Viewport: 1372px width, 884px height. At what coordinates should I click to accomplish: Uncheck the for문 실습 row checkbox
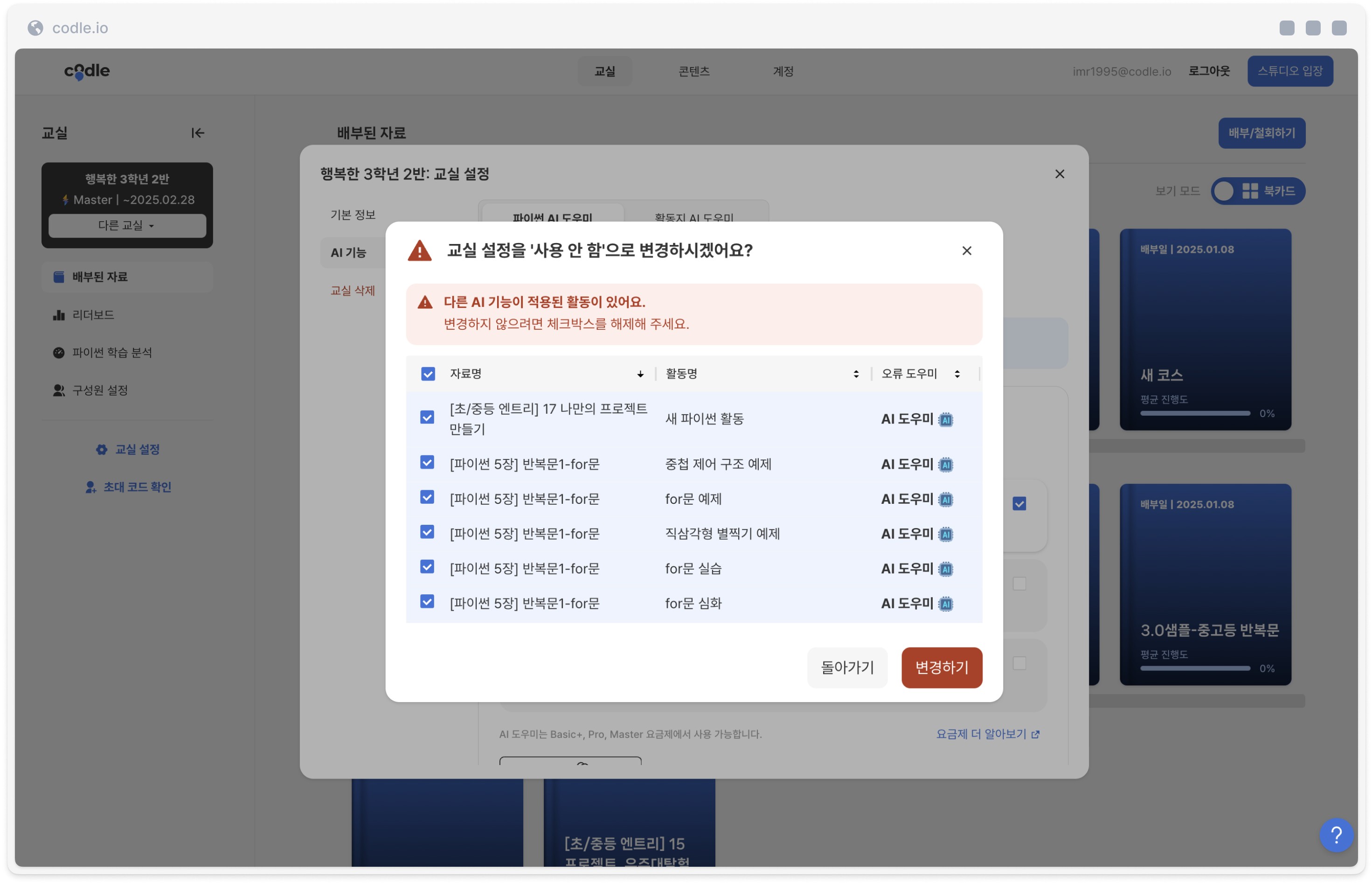[x=427, y=567]
